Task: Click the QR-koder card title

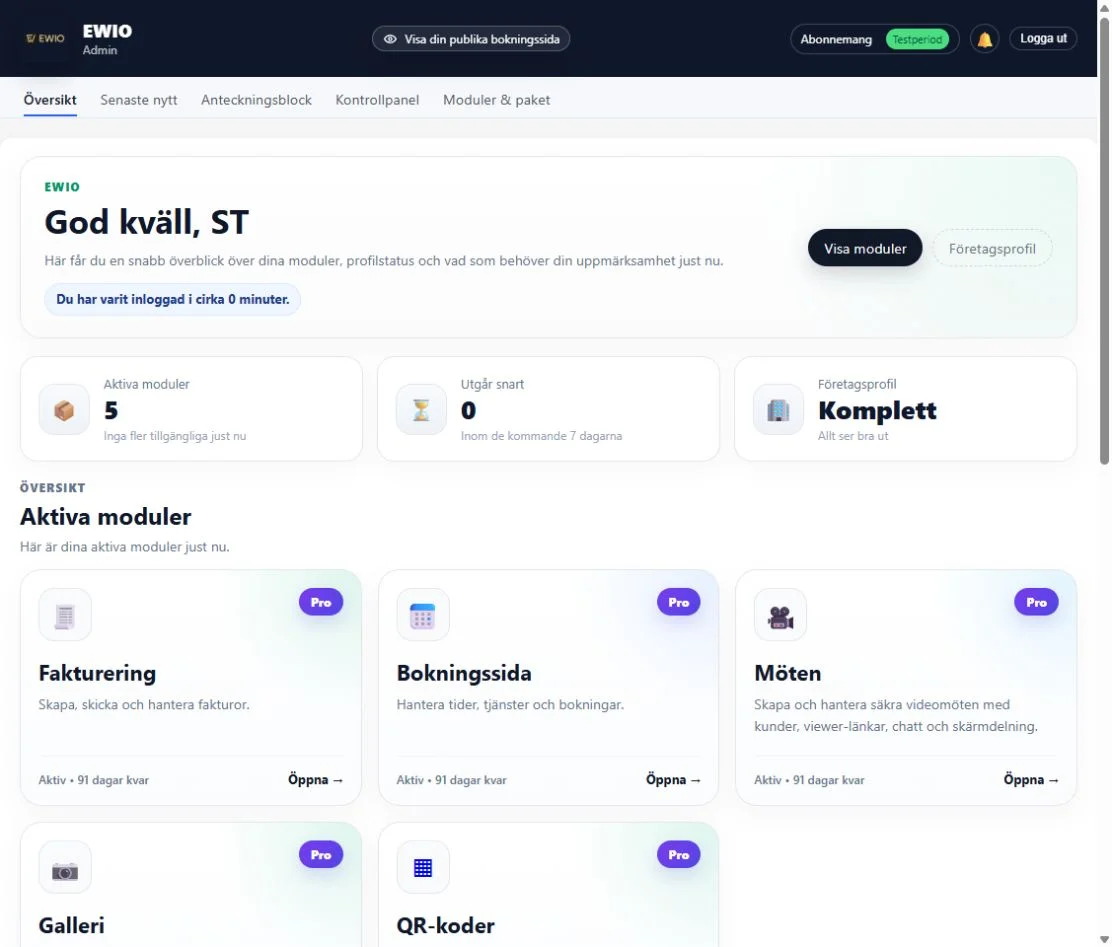Action: pyautogui.click(x=445, y=926)
